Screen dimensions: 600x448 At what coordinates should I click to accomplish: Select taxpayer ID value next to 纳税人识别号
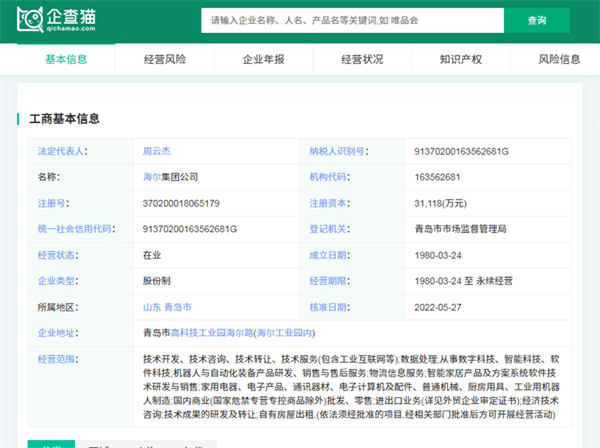[x=461, y=152]
